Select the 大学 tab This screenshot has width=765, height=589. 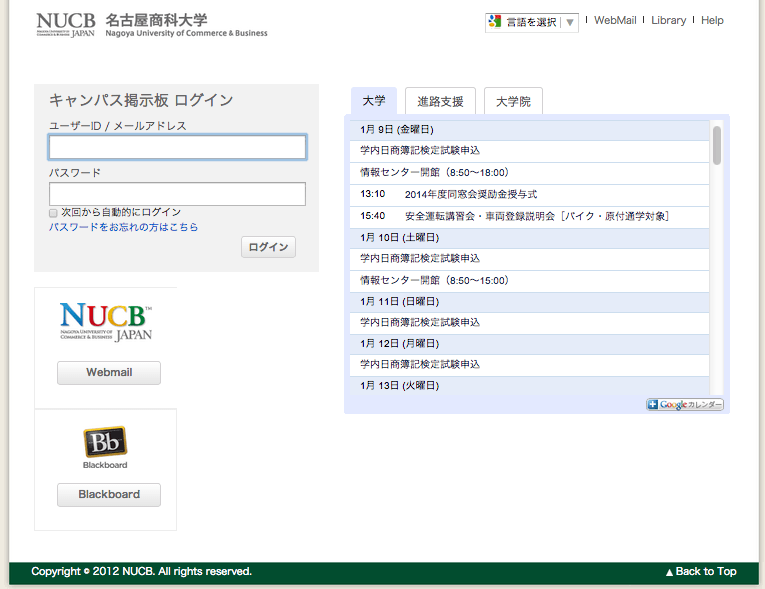coord(373,101)
